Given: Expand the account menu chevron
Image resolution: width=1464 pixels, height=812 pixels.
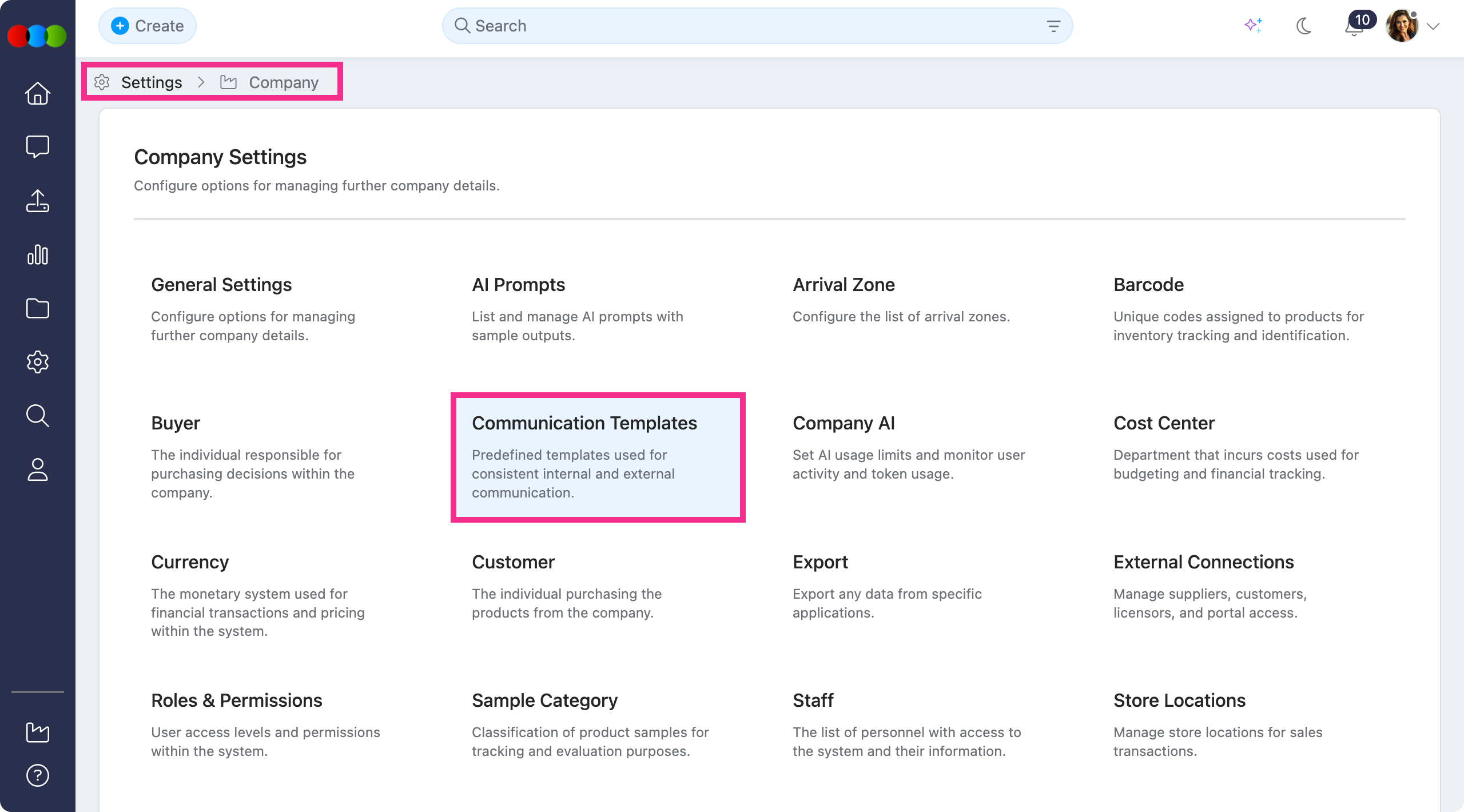Looking at the screenshot, I should click(x=1433, y=26).
